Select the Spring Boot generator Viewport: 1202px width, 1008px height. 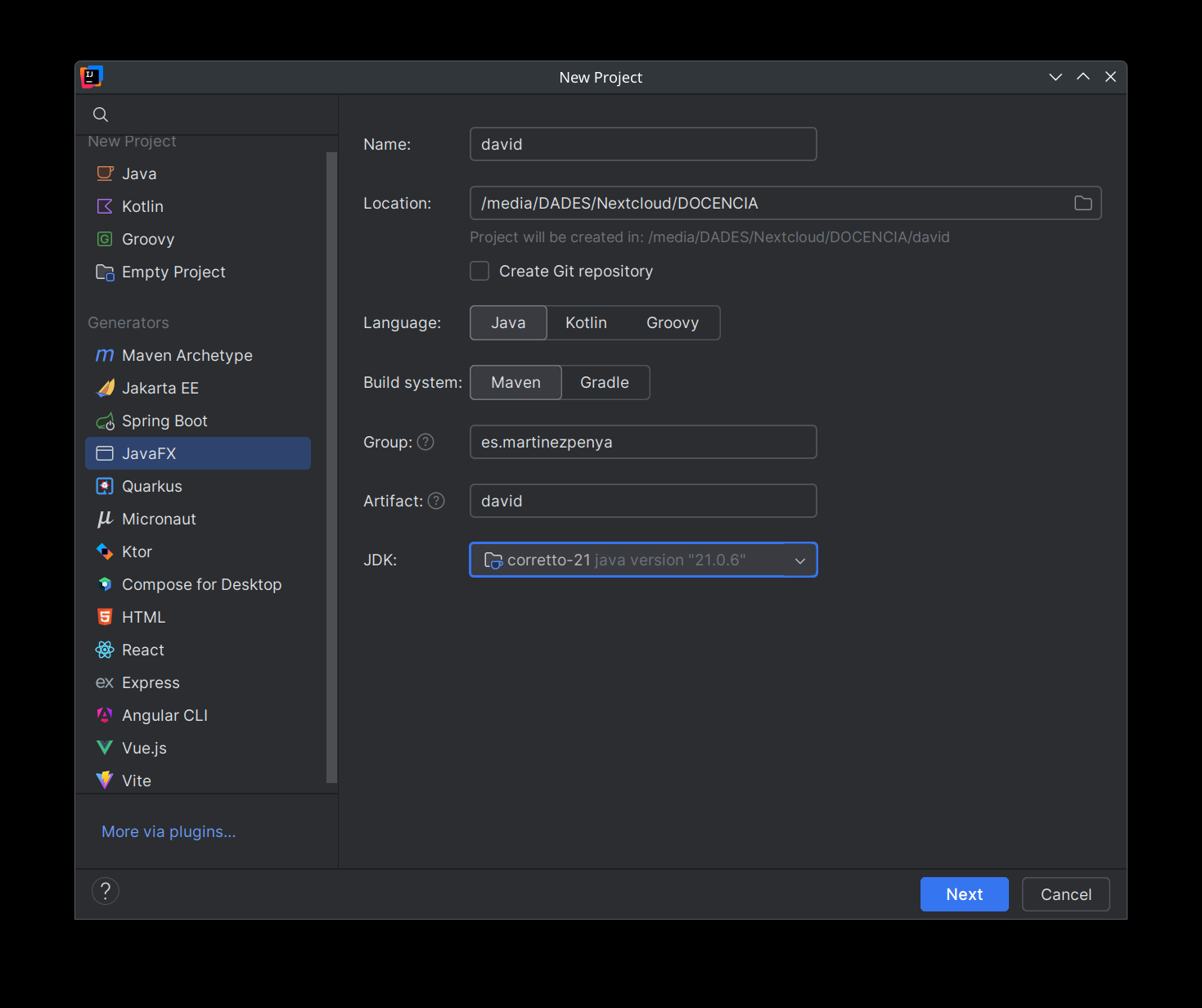pos(164,421)
